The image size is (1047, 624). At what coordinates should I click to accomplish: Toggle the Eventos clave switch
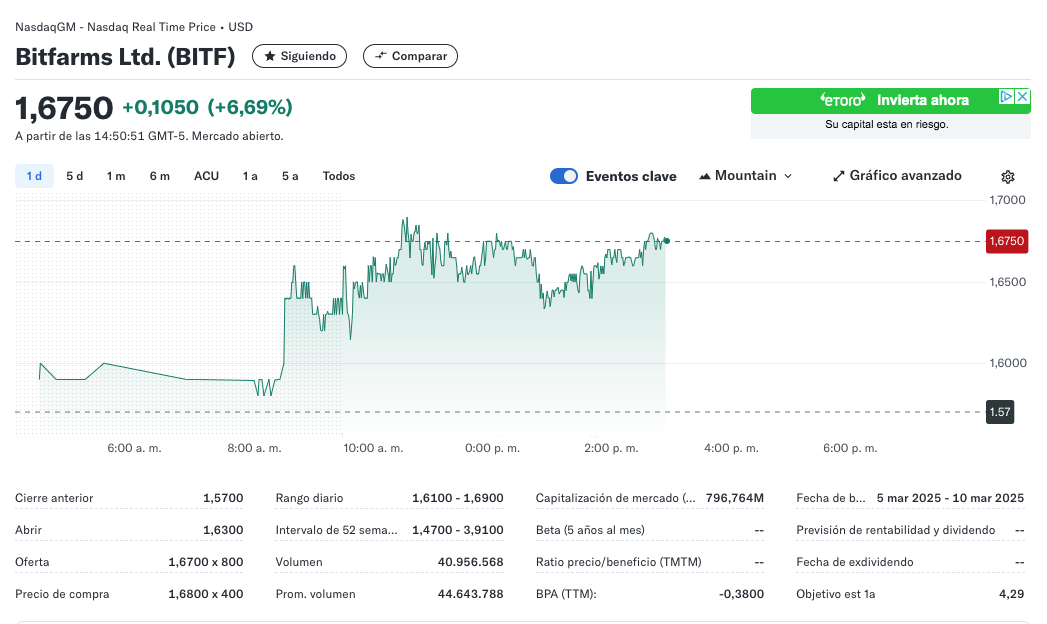564,176
